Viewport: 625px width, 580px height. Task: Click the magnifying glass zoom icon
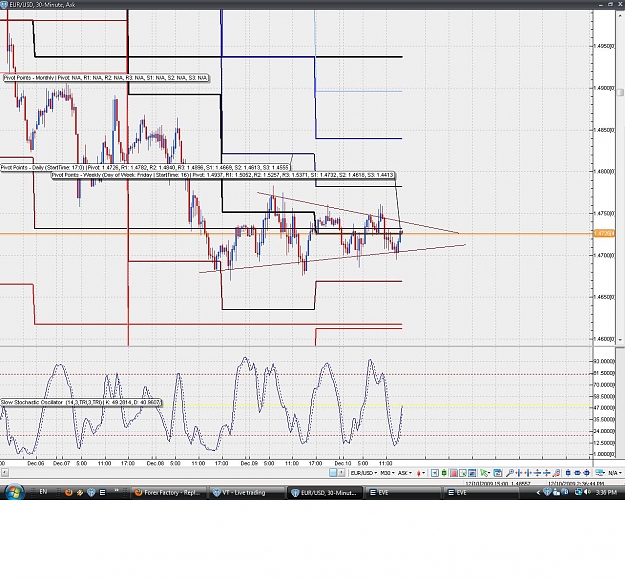510,473
